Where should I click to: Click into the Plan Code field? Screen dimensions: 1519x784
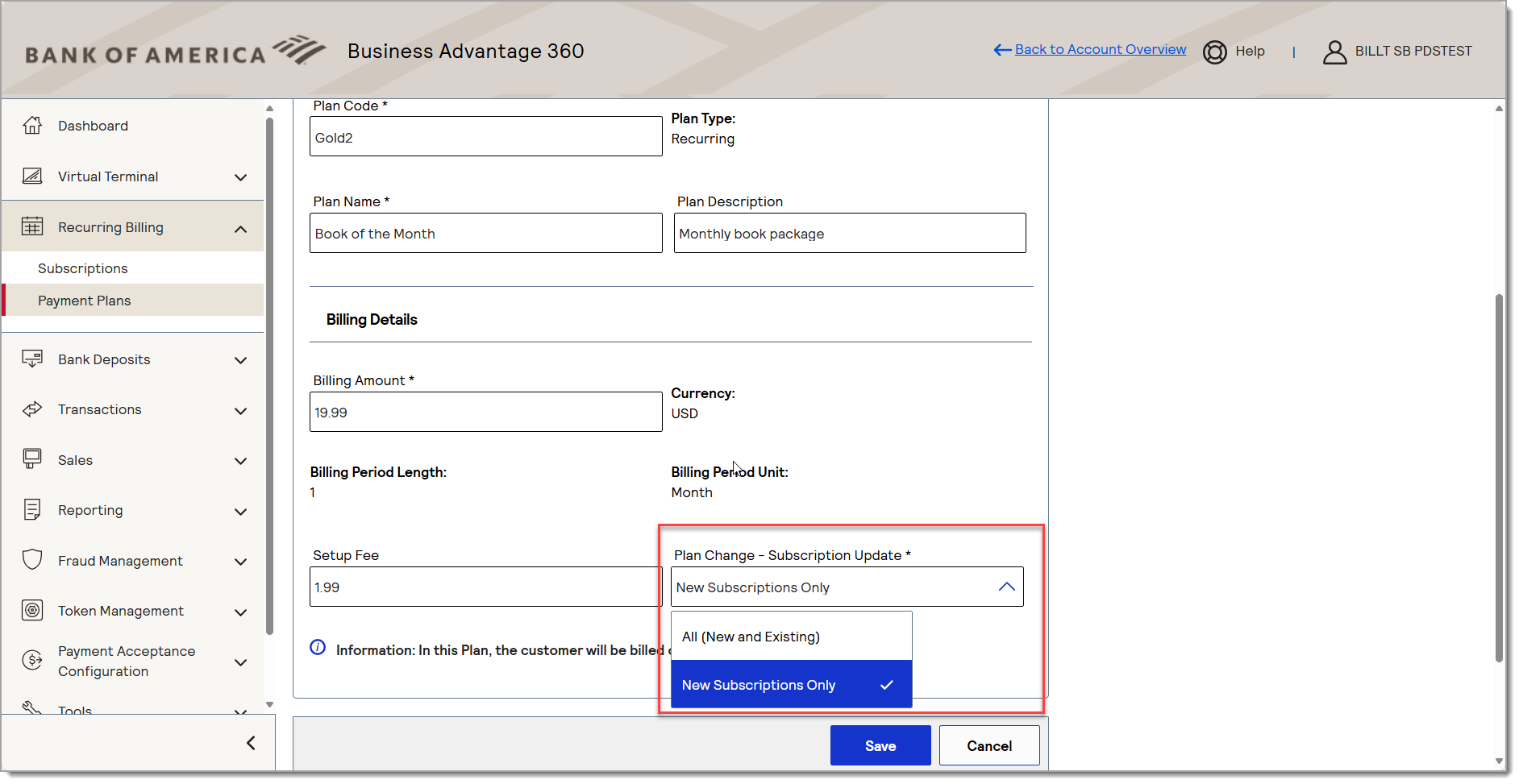click(485, 136)
